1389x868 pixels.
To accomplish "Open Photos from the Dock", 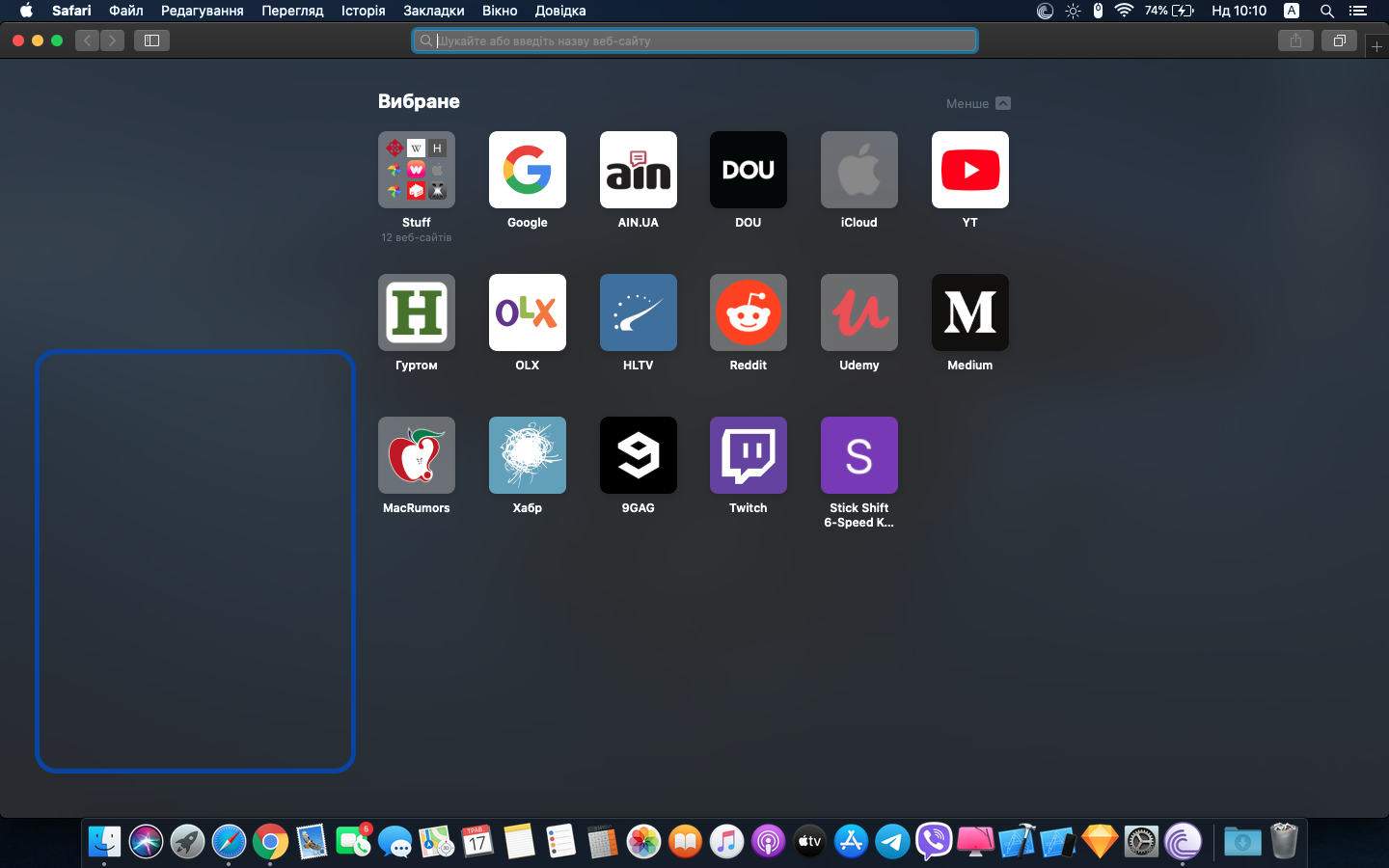I will (643, 842).
